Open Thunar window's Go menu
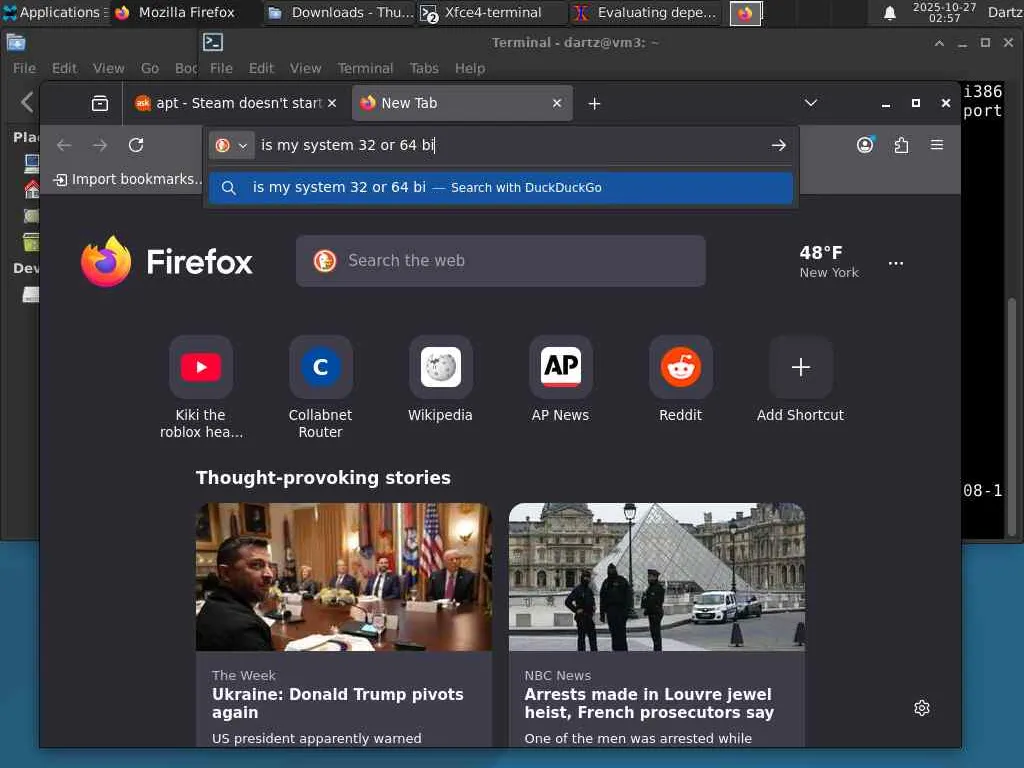The height and width of the screenshot is (768, 1024). (x=150, y=68)
